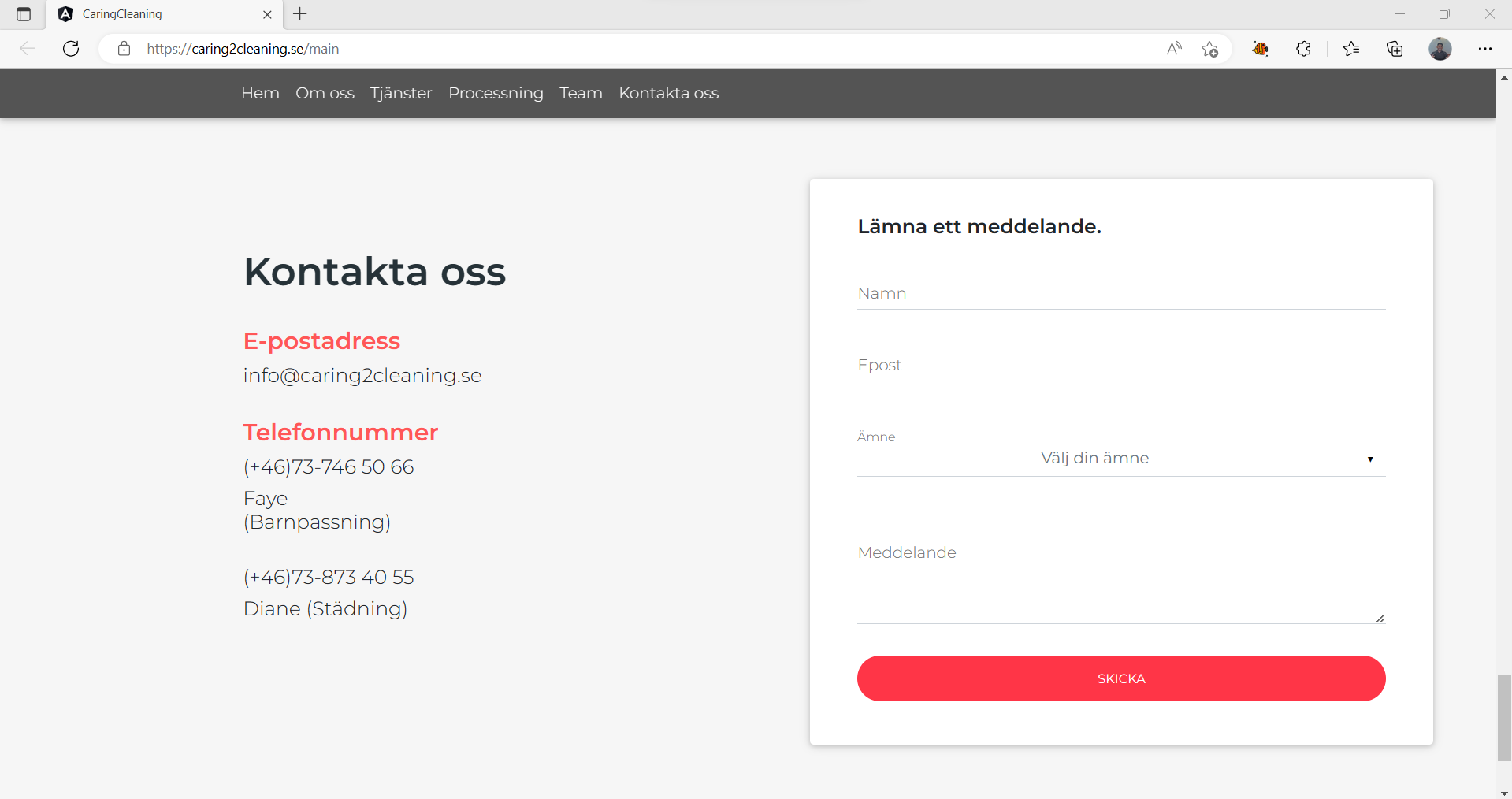
Task: Open the Tjänster navigation item
Action: click(401, 93)
